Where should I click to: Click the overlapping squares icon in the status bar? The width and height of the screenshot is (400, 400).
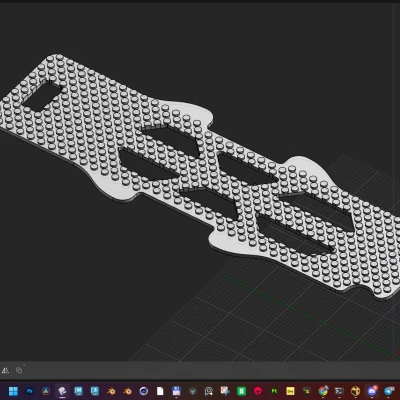[x=19, y=370]
